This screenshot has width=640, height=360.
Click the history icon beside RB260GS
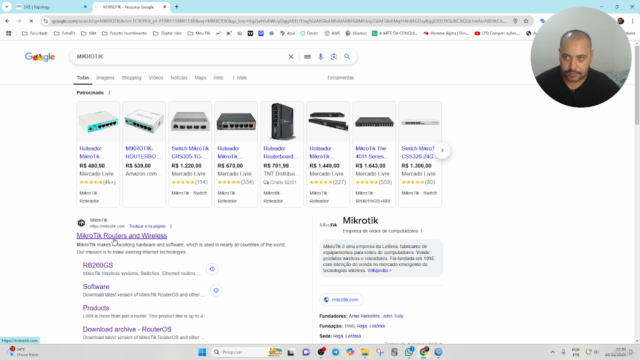(212, 269)
